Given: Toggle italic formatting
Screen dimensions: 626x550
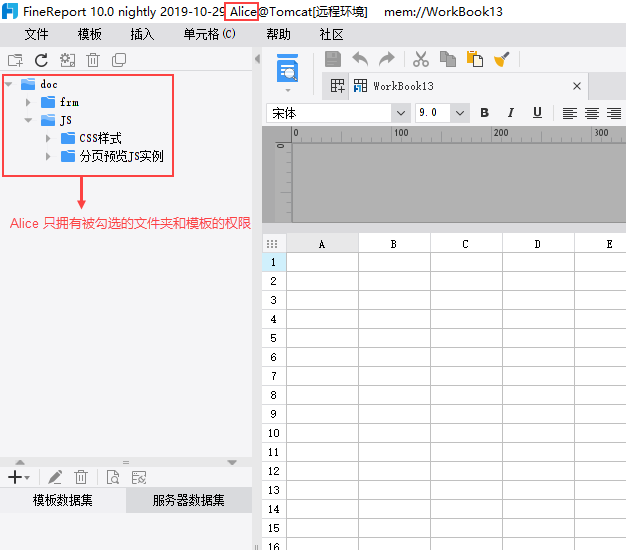Looking at the screenshot, I should click(x=511, y=113).
